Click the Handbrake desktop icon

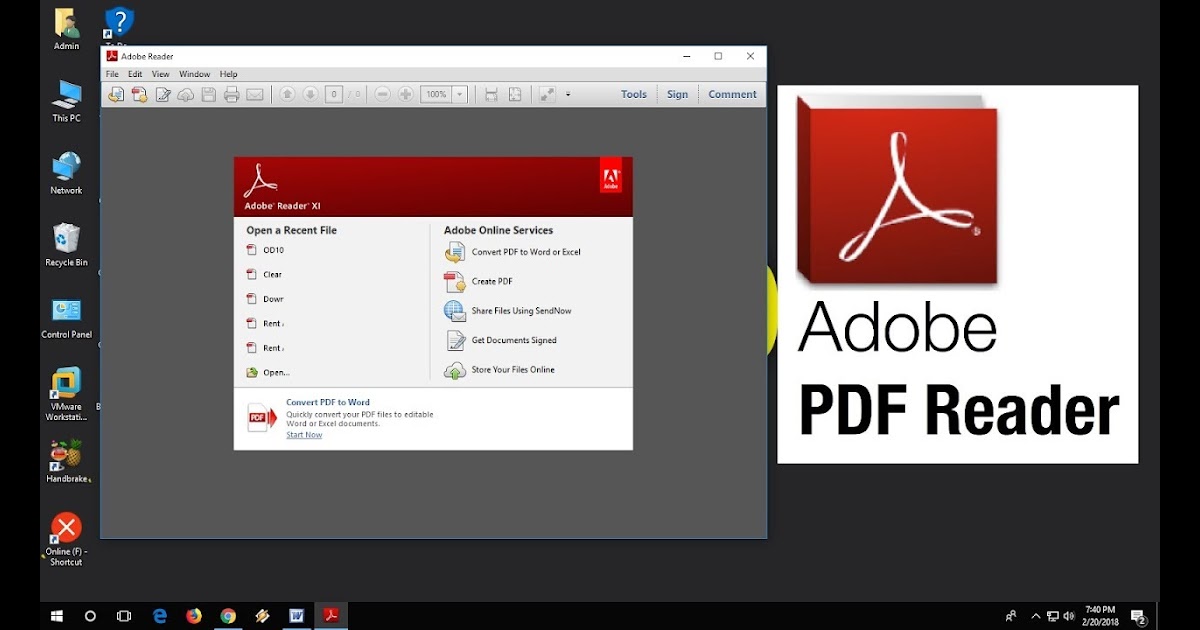pos(67,463)
